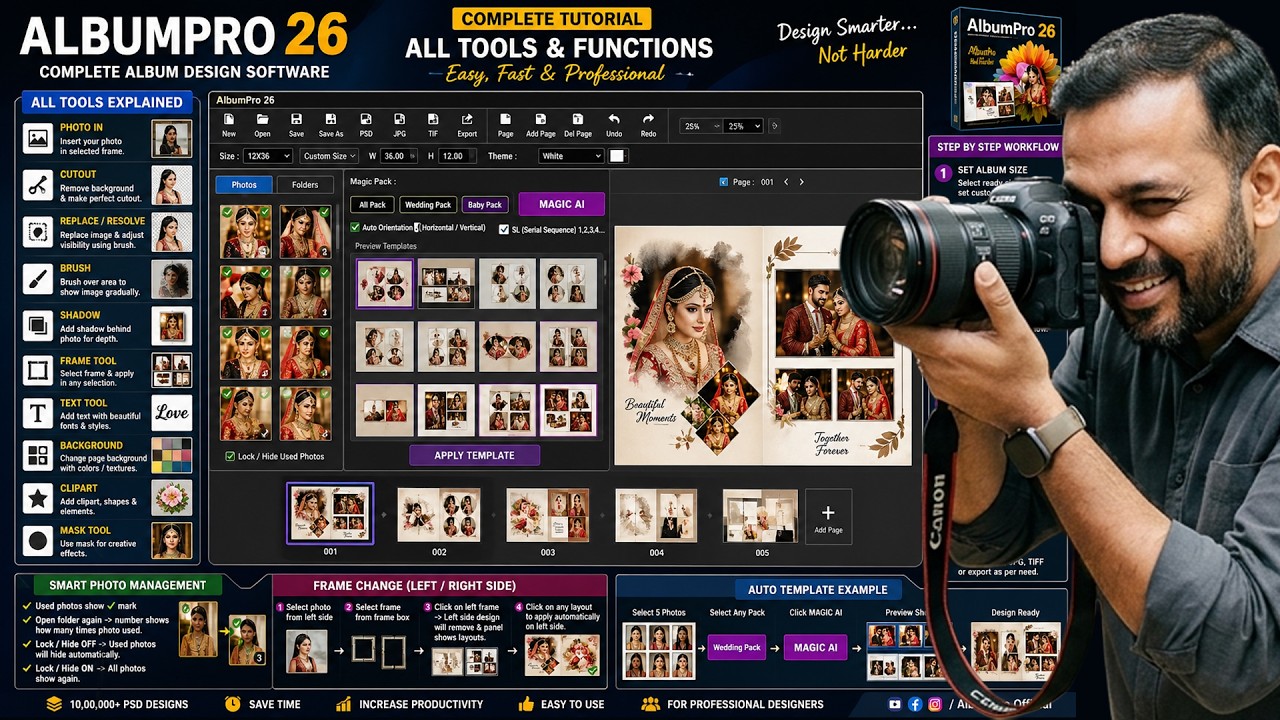
Task: Select page thumbnail 003 in strip
Action: pos(548,515)
